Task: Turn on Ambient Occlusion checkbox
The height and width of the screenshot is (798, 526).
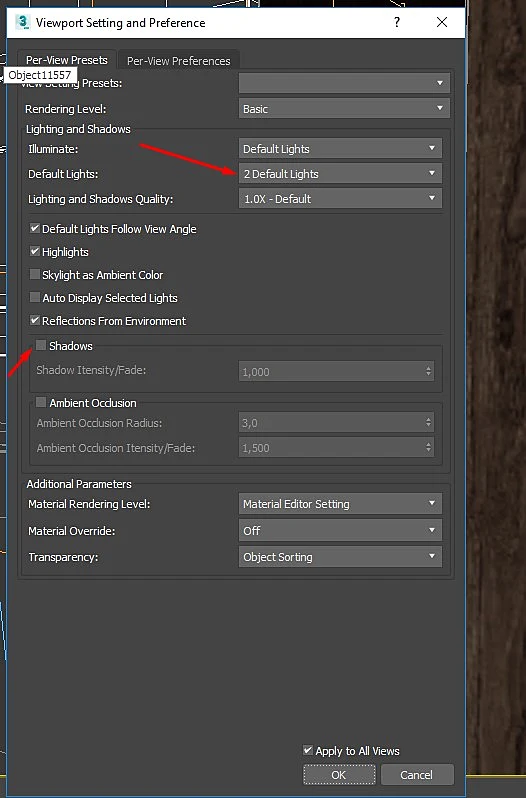Action: pyautogui.click(x=41, y=402)
